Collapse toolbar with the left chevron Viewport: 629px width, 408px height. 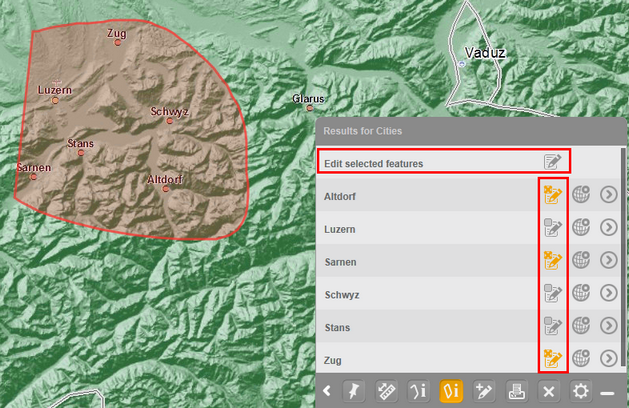point(327,391)
